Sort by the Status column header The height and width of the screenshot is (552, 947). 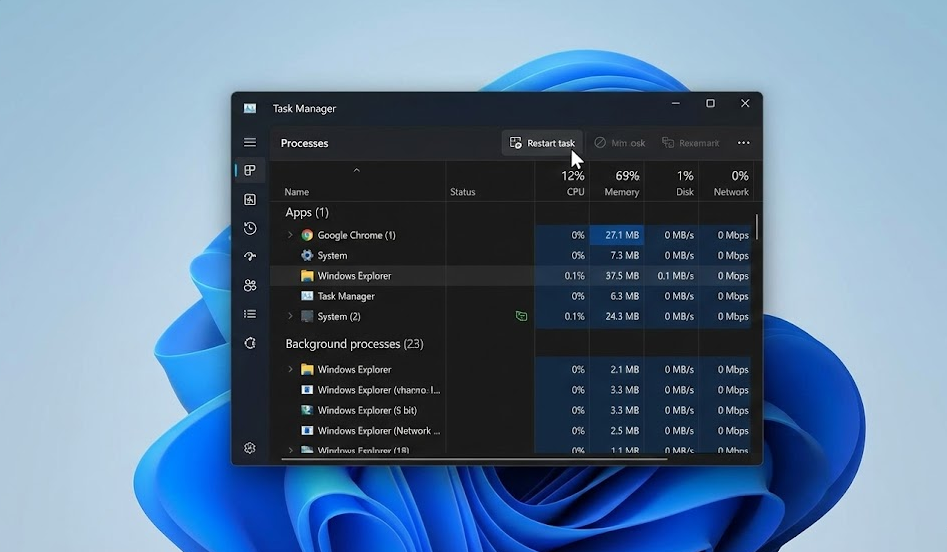click(x=463, y=192)
